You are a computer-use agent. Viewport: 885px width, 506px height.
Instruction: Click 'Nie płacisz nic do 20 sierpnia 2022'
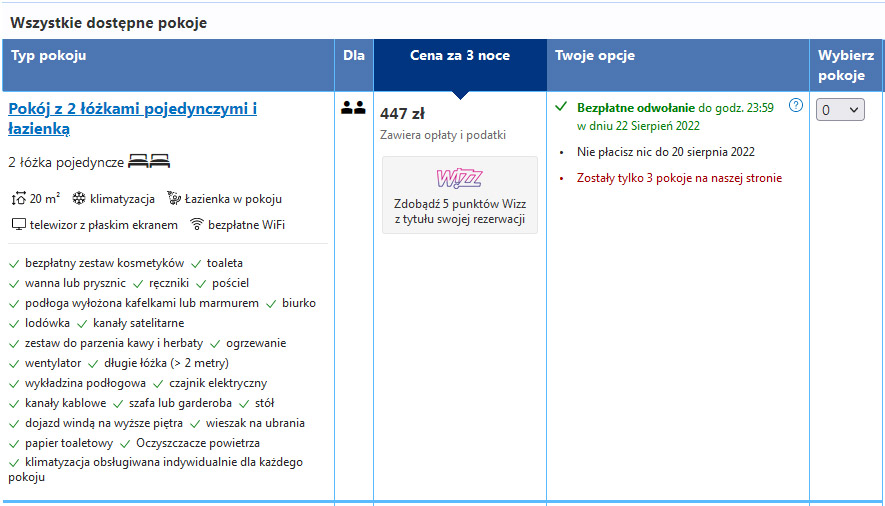coord(665,152)
